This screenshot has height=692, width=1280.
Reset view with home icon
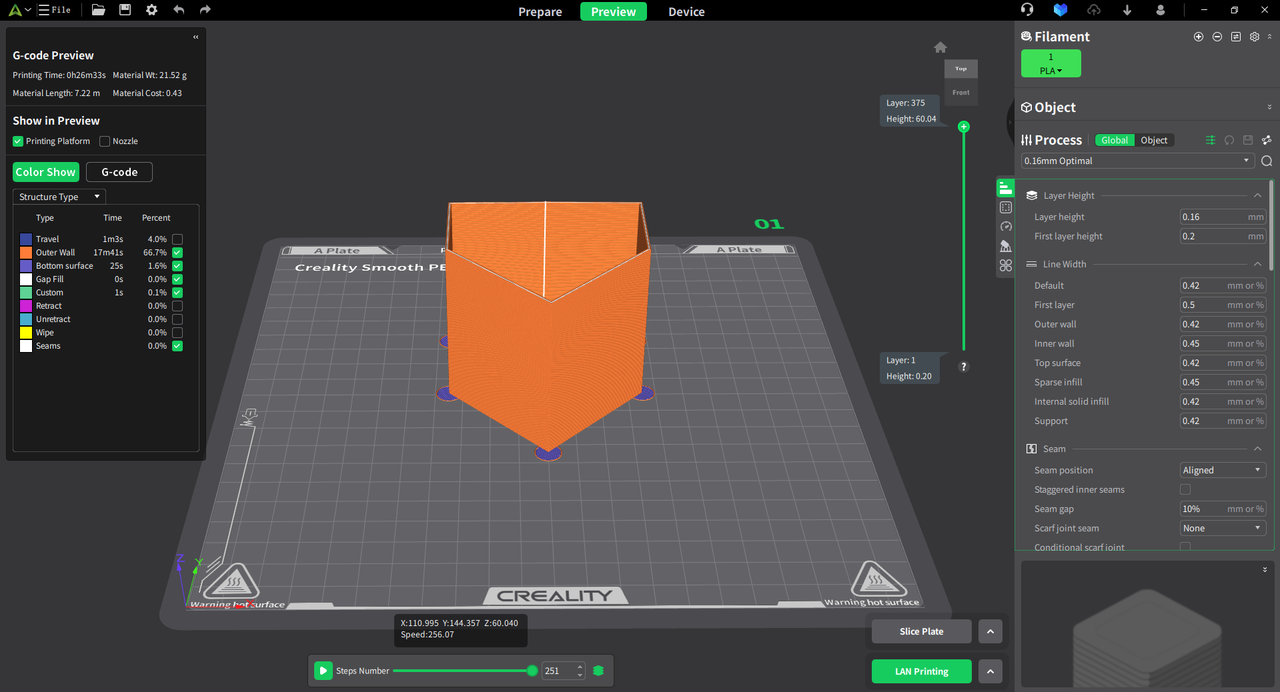point(940,47)
